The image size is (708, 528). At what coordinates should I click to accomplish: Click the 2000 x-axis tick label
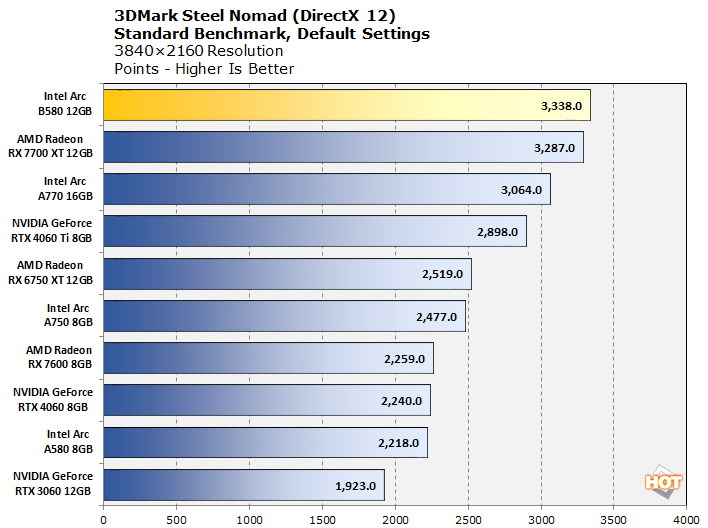point(395,519)
